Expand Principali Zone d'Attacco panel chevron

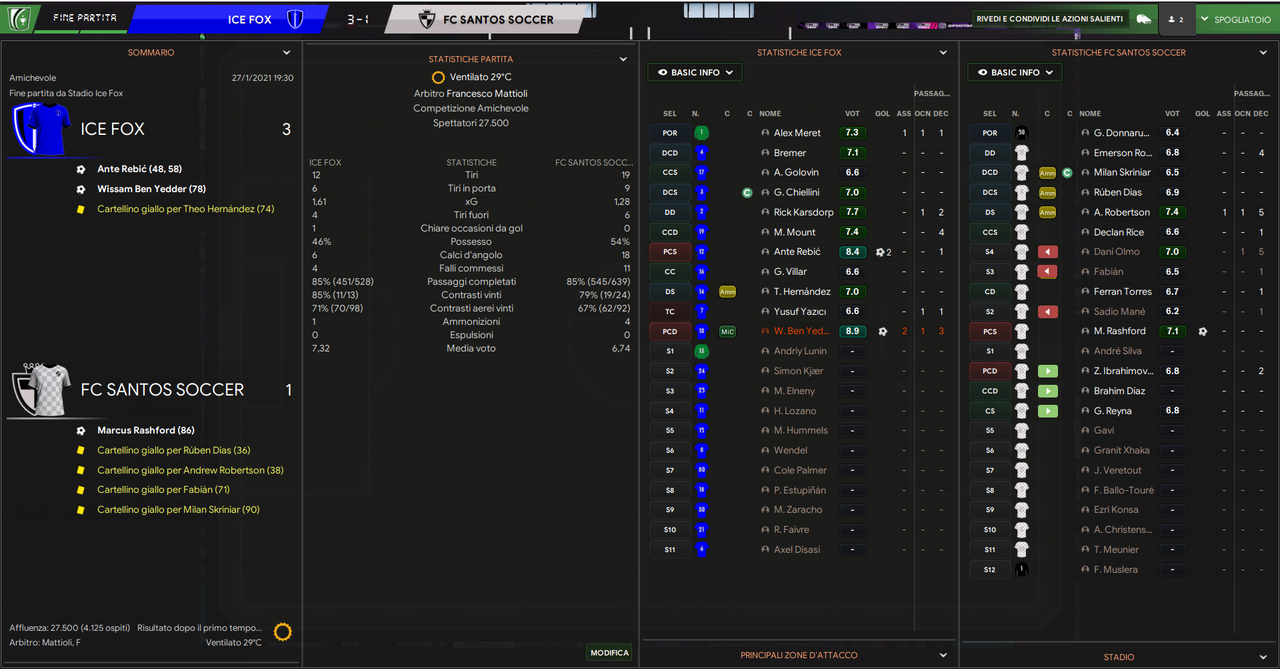943,655
